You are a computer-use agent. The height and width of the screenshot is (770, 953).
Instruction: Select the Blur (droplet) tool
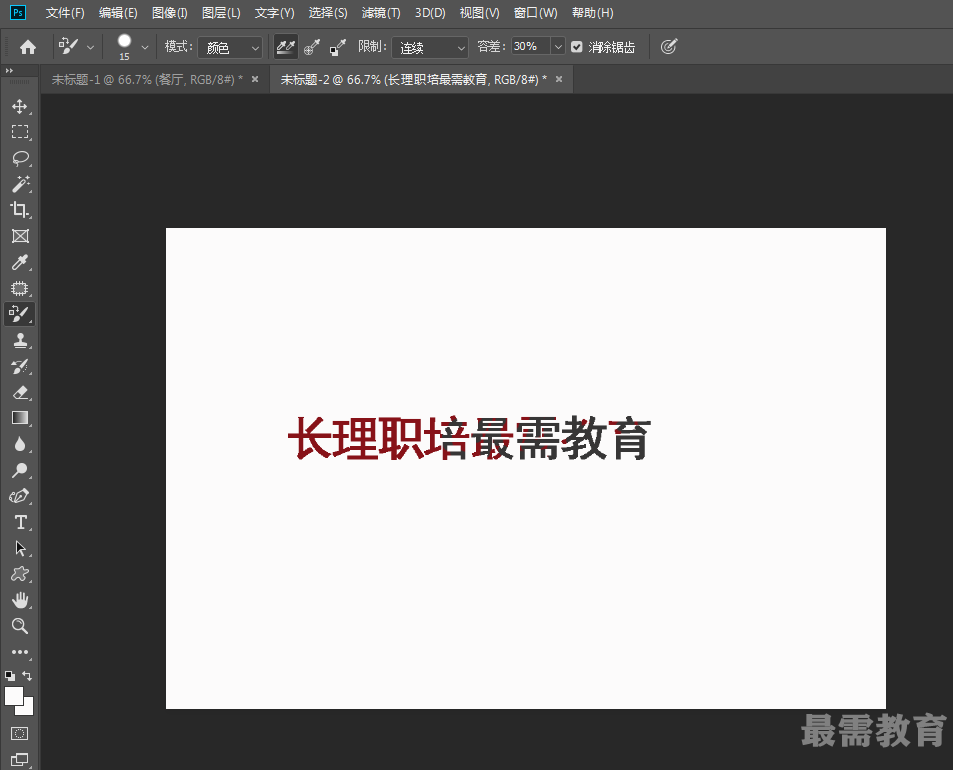[x=19, y=444]
